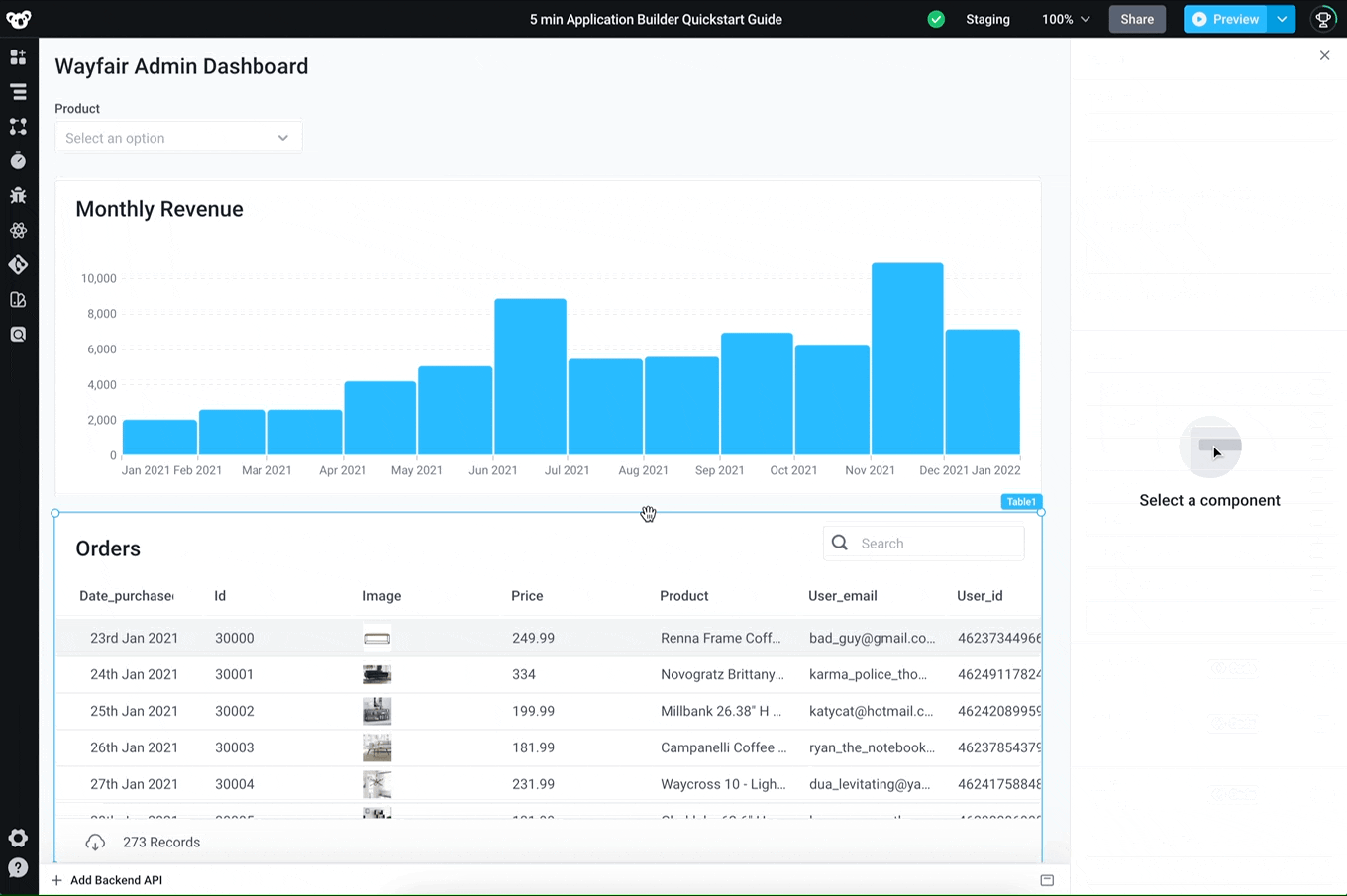
Task: Open the 100% zoom level dropdown
Action: point(1066,19)
